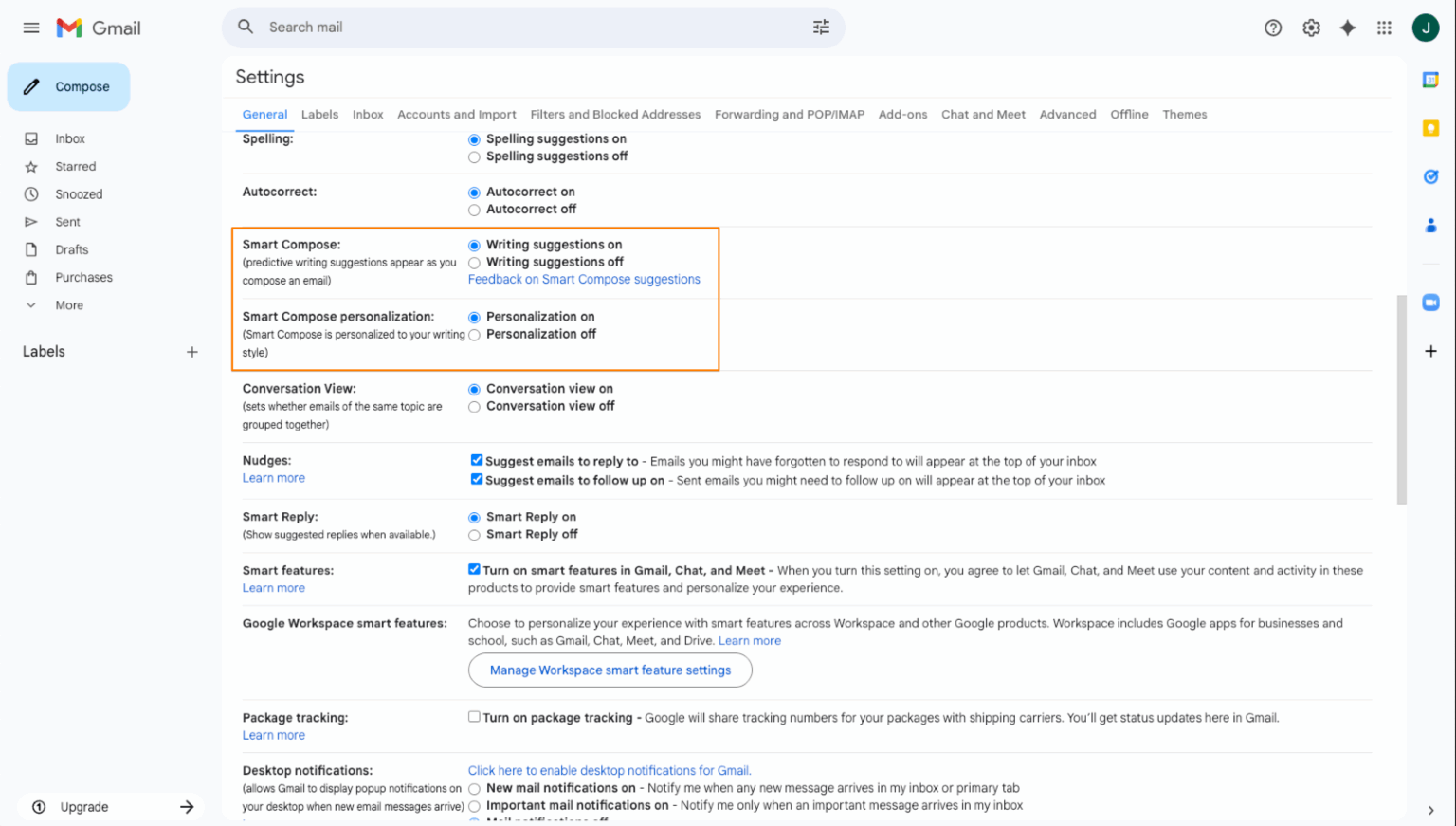
Task: Open Google Calendar in the side panel
Action: click(x=1430, y=75)
